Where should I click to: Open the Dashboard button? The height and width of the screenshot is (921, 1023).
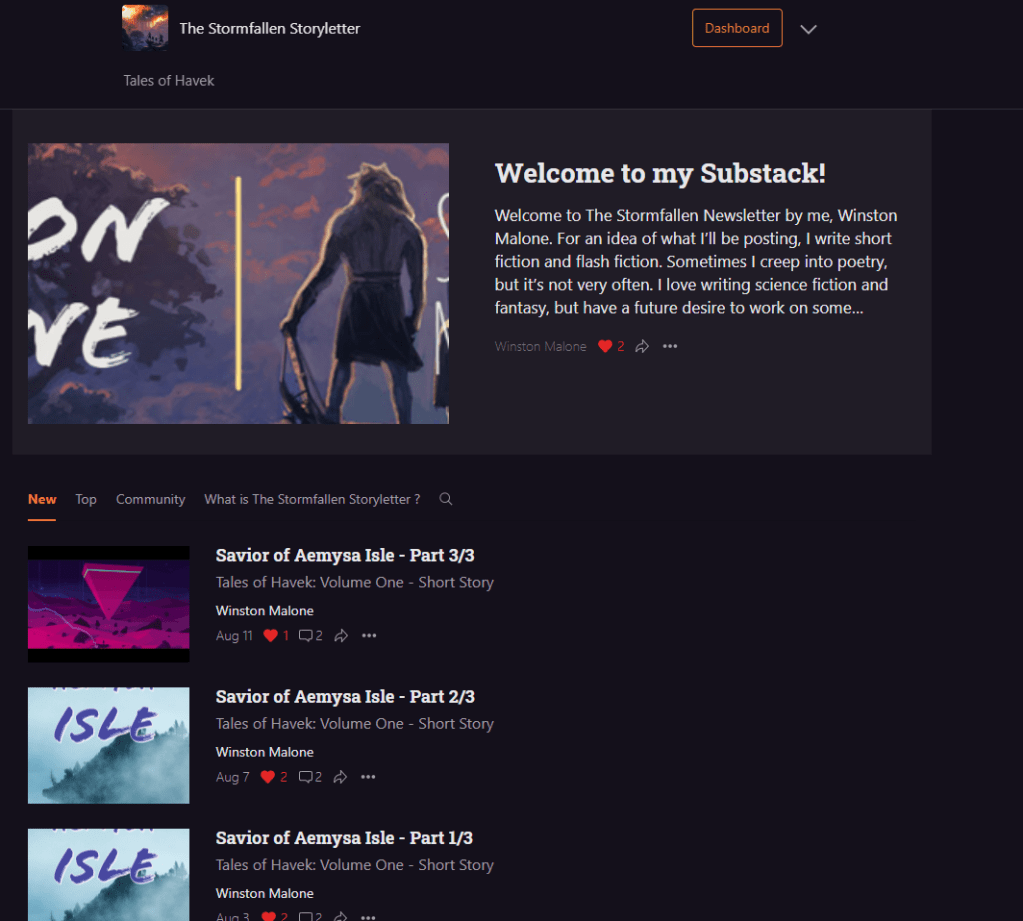tap(737, 28)
